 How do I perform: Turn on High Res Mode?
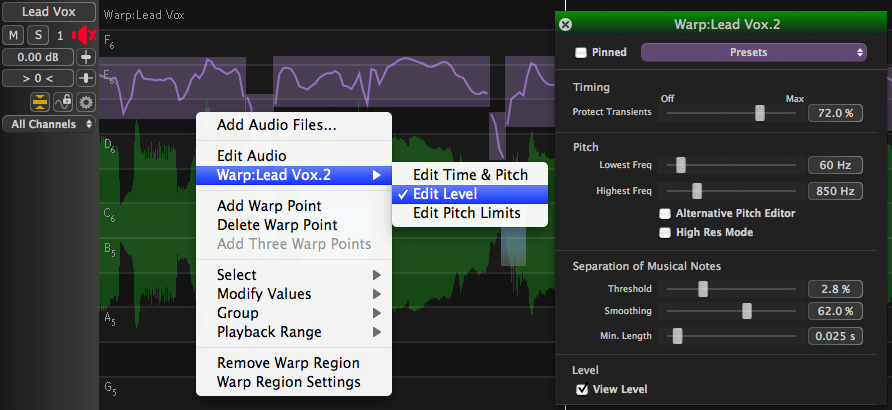pos(665,232)
